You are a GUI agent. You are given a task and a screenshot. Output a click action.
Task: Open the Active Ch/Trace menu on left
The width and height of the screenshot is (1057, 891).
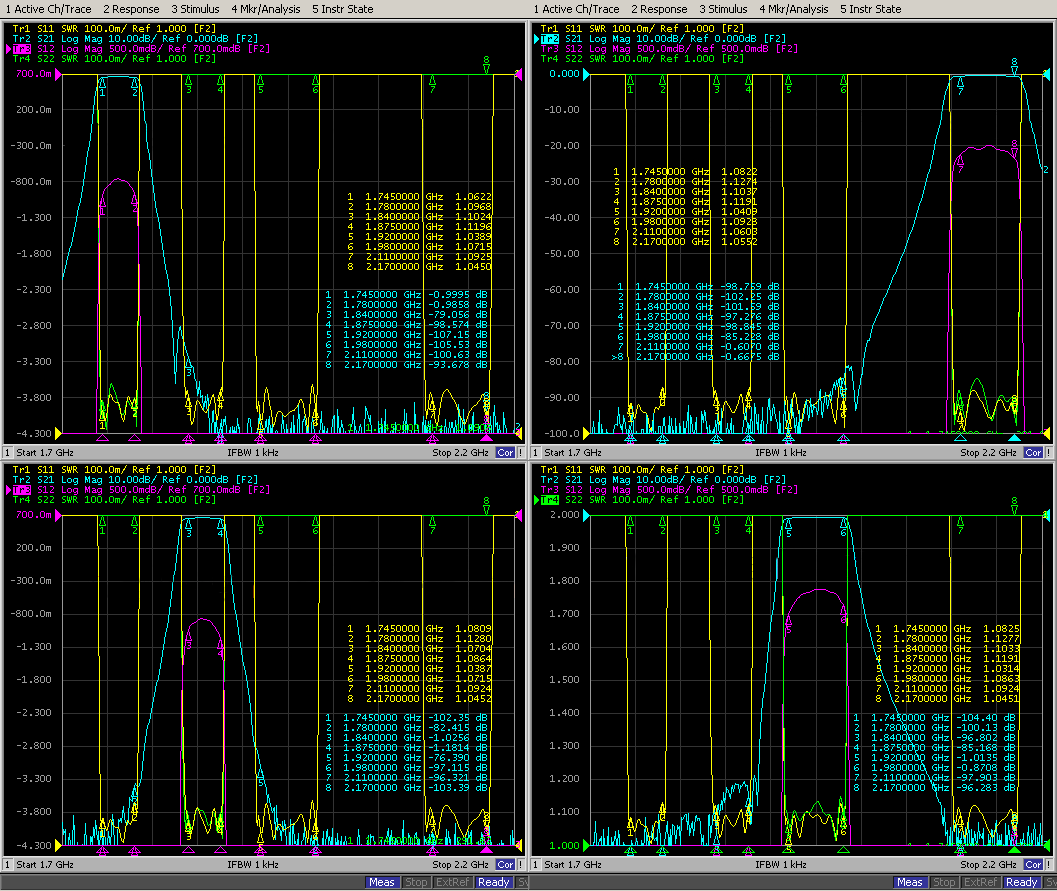[x=47, y=9]
